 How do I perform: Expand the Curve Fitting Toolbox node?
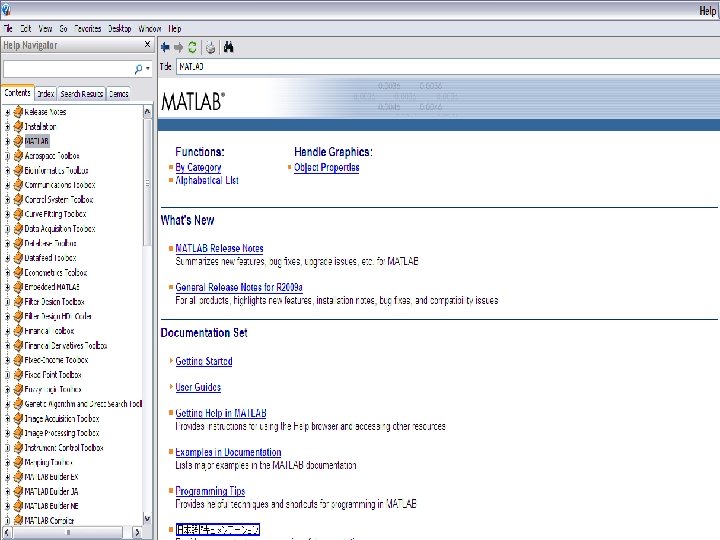click(x=7, y=214)
